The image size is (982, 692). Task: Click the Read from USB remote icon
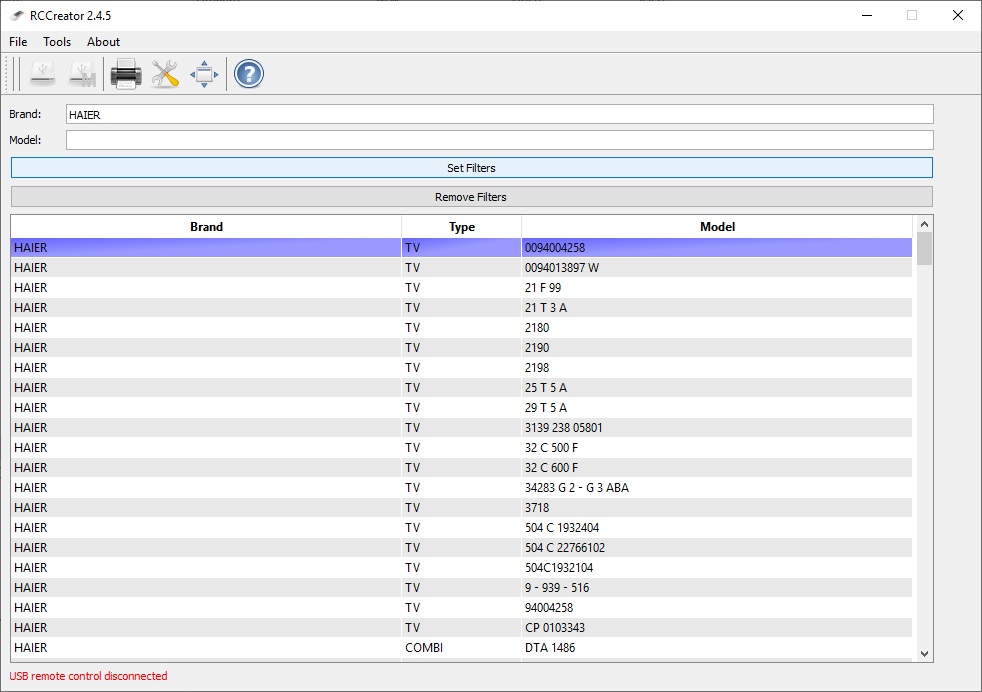point(42,73)
